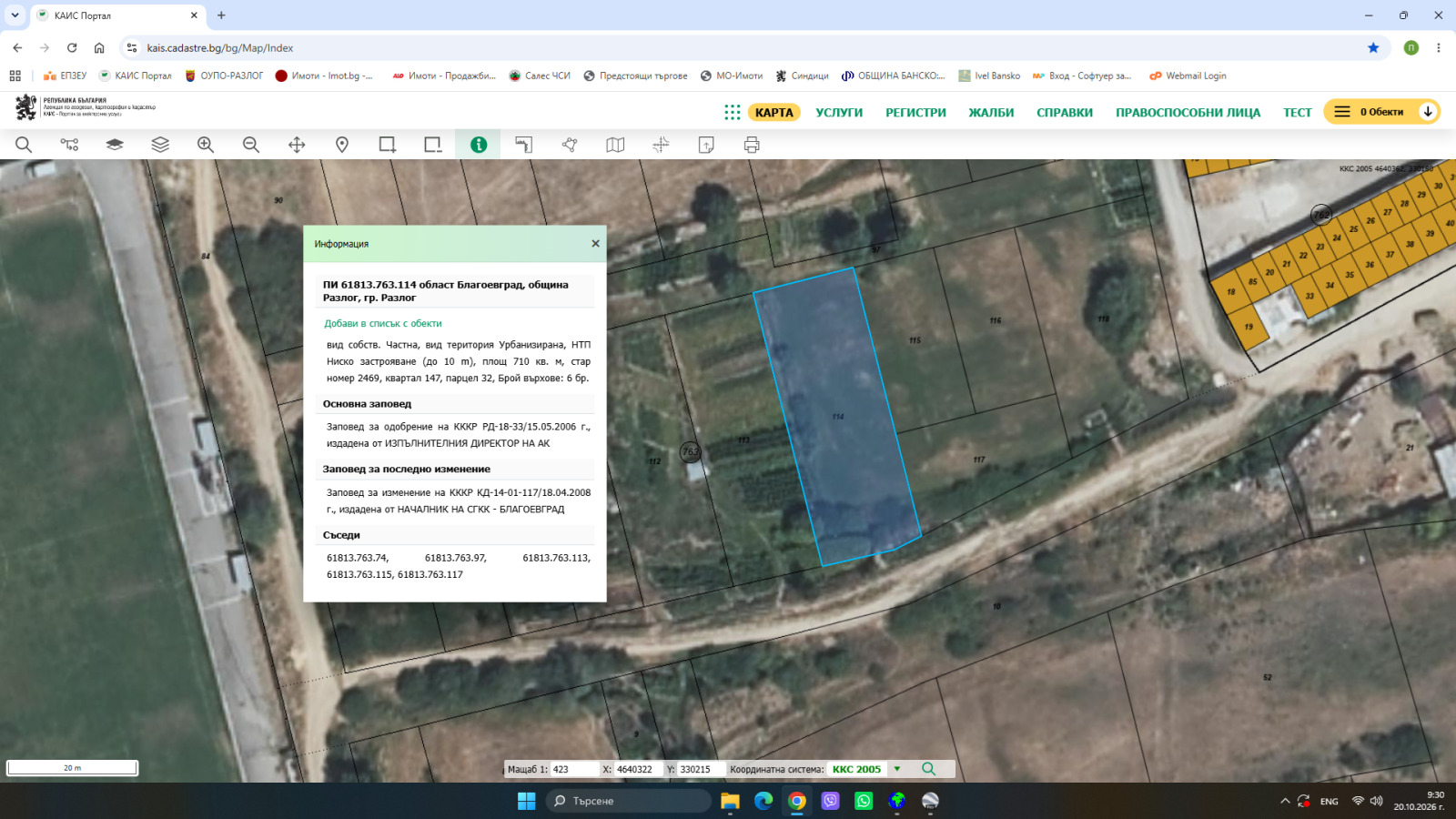Click neighbor entry 61813.763.113,
1456x819 pixels.
(556, 558)
